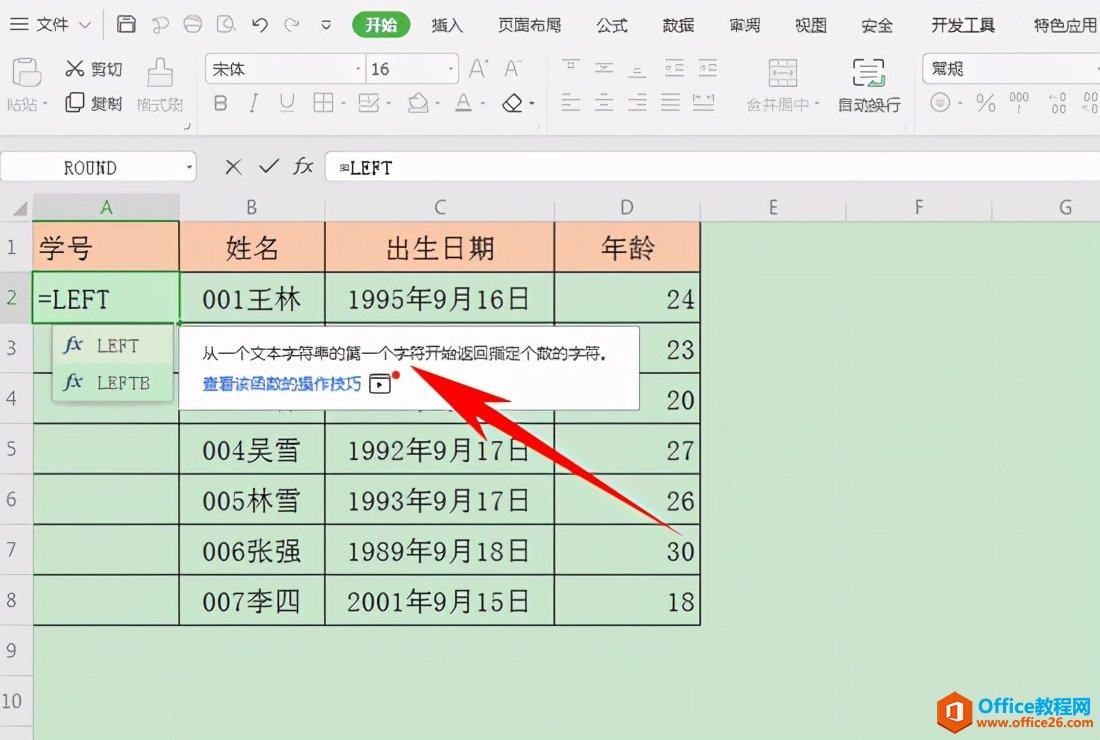Click the decrease decimal places icon
The image size is (1100, 740).
(x=1089, y=103)
